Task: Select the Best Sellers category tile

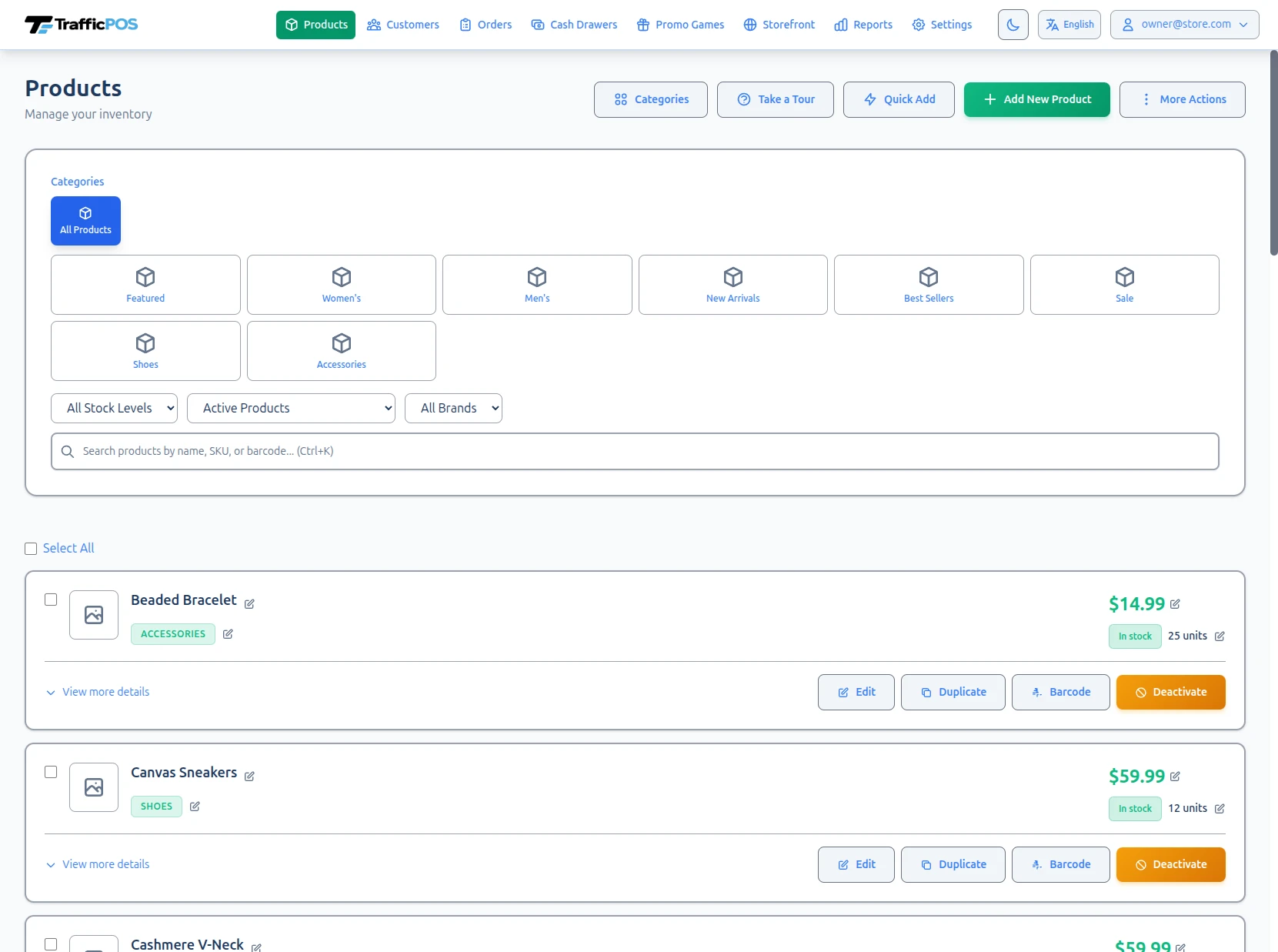Action: (x=929, y=285)
